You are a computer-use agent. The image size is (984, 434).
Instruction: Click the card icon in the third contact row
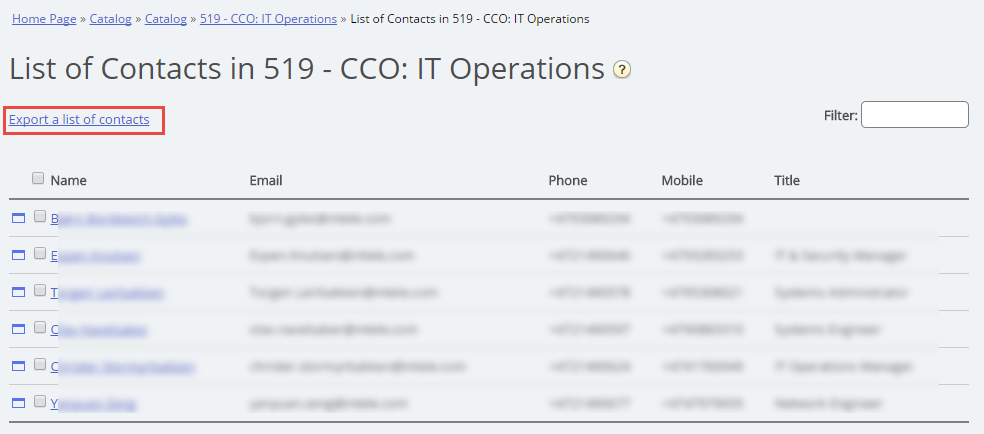pos(18,292)
